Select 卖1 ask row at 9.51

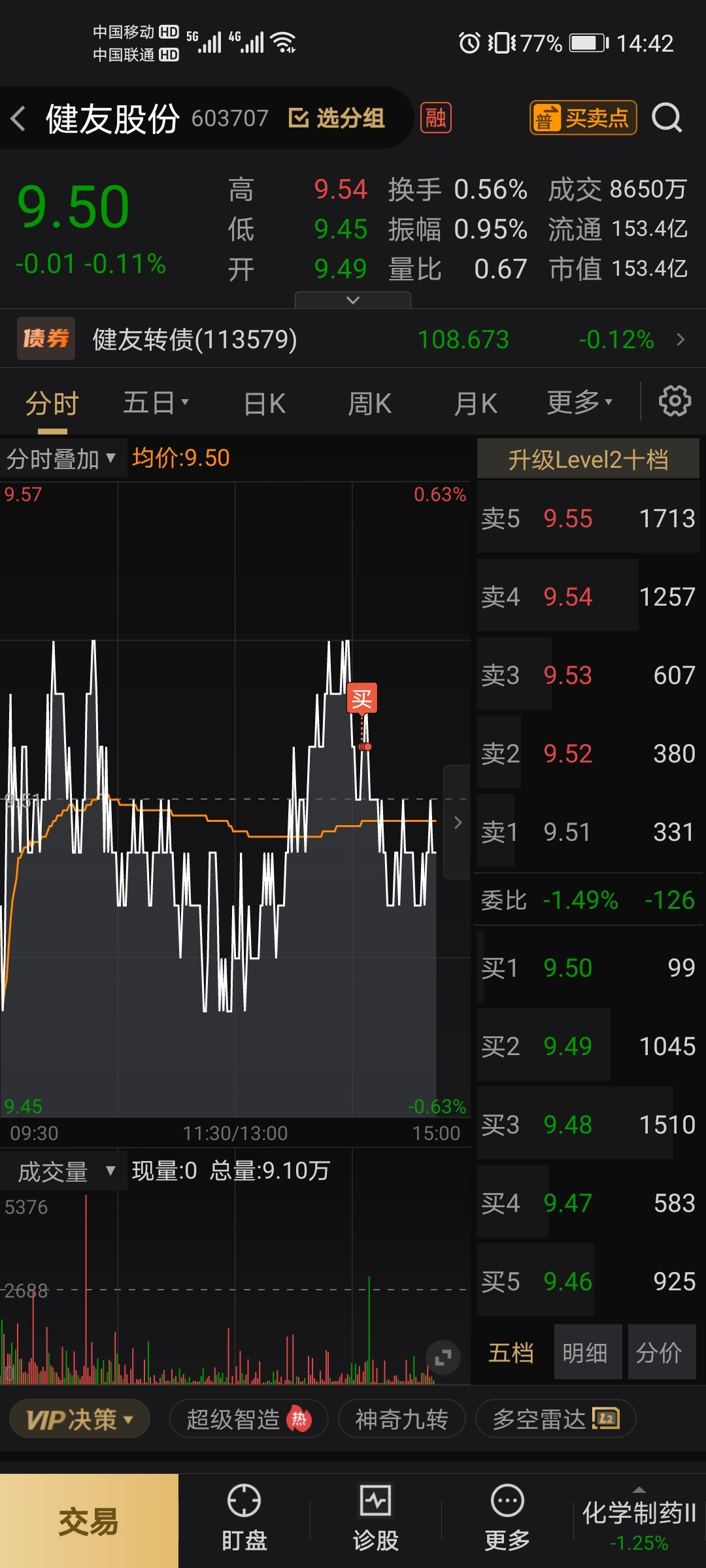coord(588,832)
